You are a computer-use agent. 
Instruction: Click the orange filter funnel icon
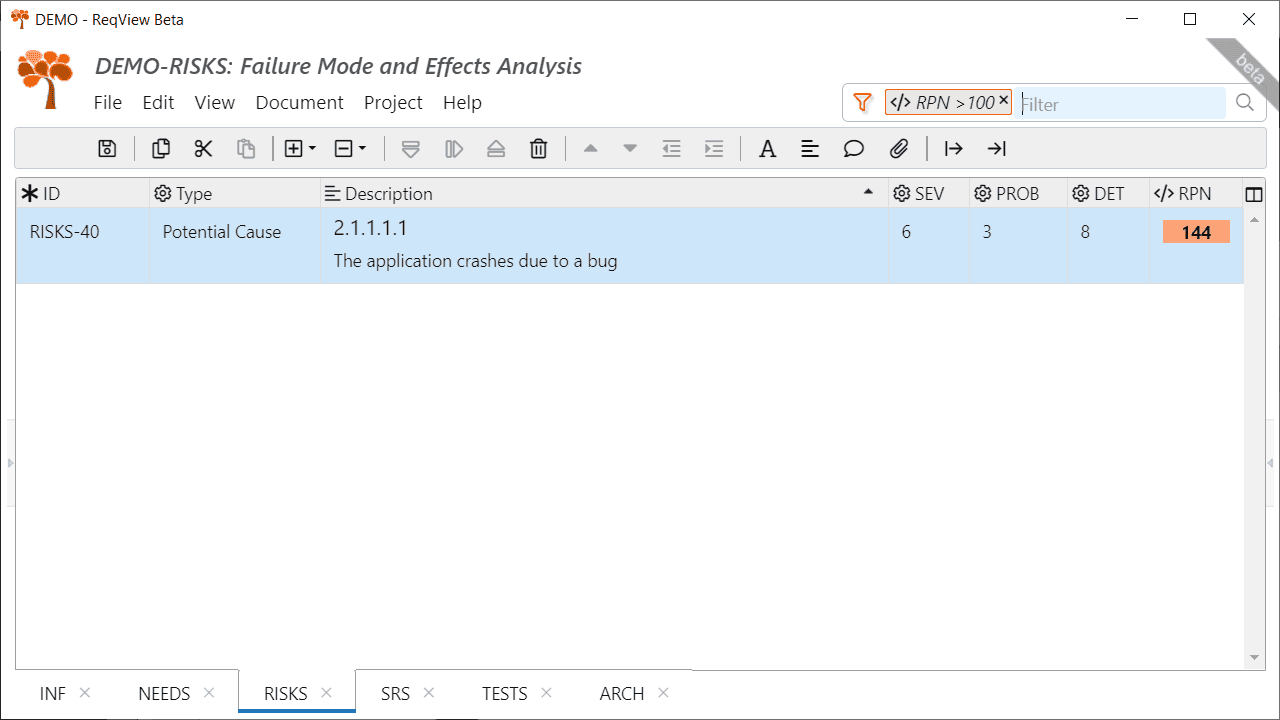[x=863, y=102]
